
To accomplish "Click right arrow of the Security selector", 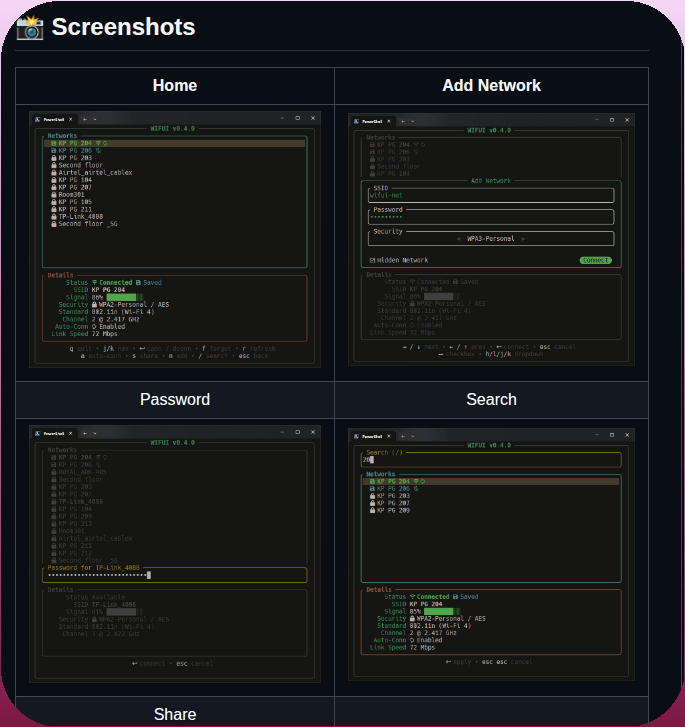I will [x=523, y=239].
